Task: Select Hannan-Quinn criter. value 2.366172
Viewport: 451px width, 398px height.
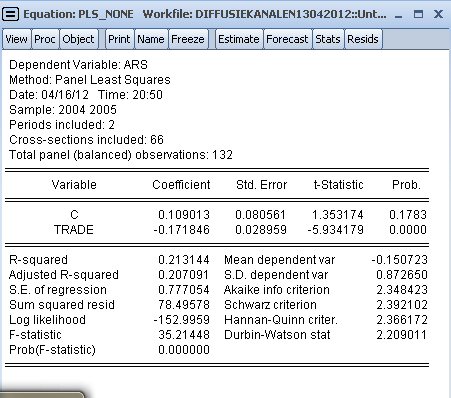Action: coord(402,320)
